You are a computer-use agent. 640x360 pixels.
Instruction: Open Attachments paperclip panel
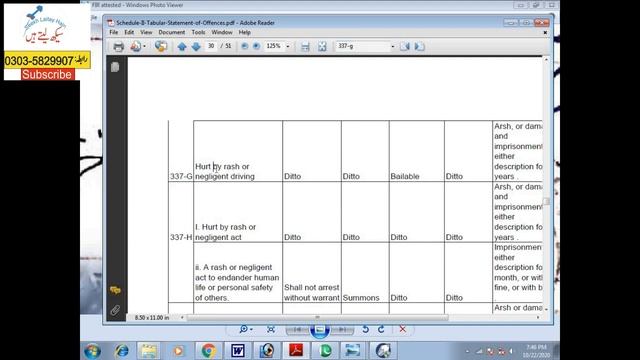pyautogui.click(x=115, y=310)
